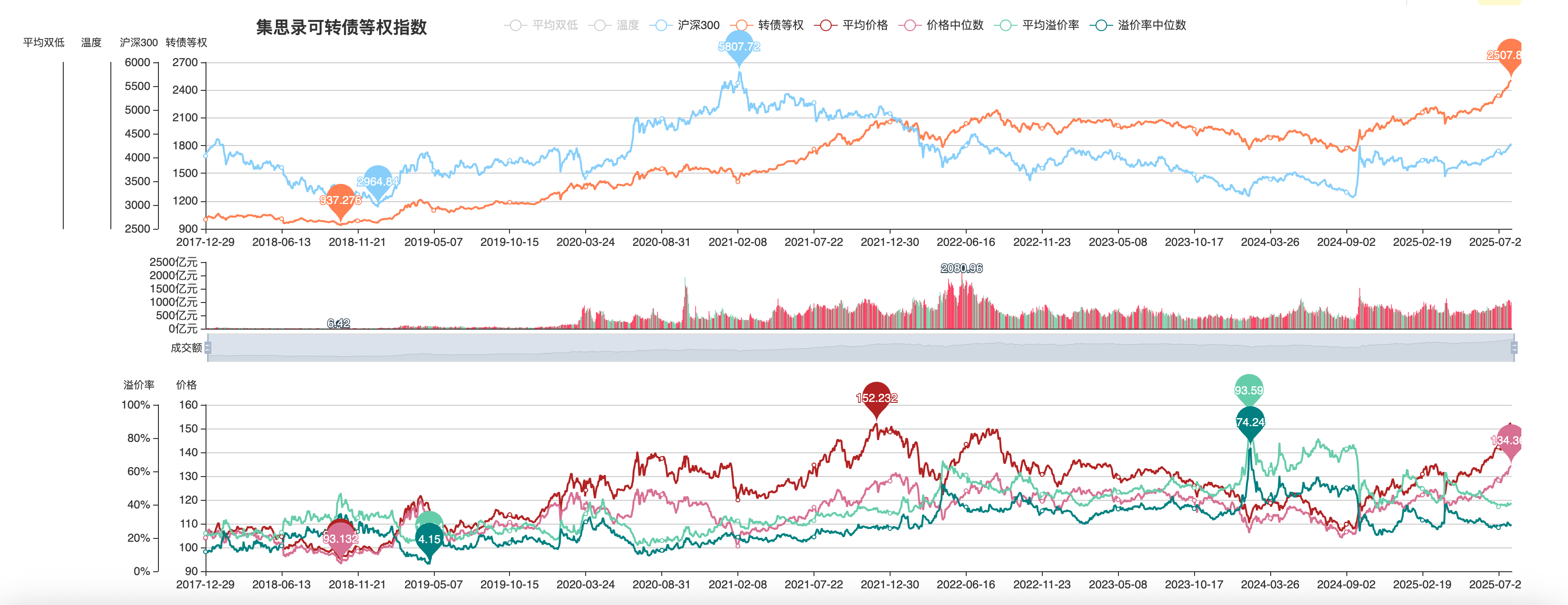Click the 集思录可转债等权指数 chart title
The width and height of the screenshot is (1568, 605).
[341, 27]
